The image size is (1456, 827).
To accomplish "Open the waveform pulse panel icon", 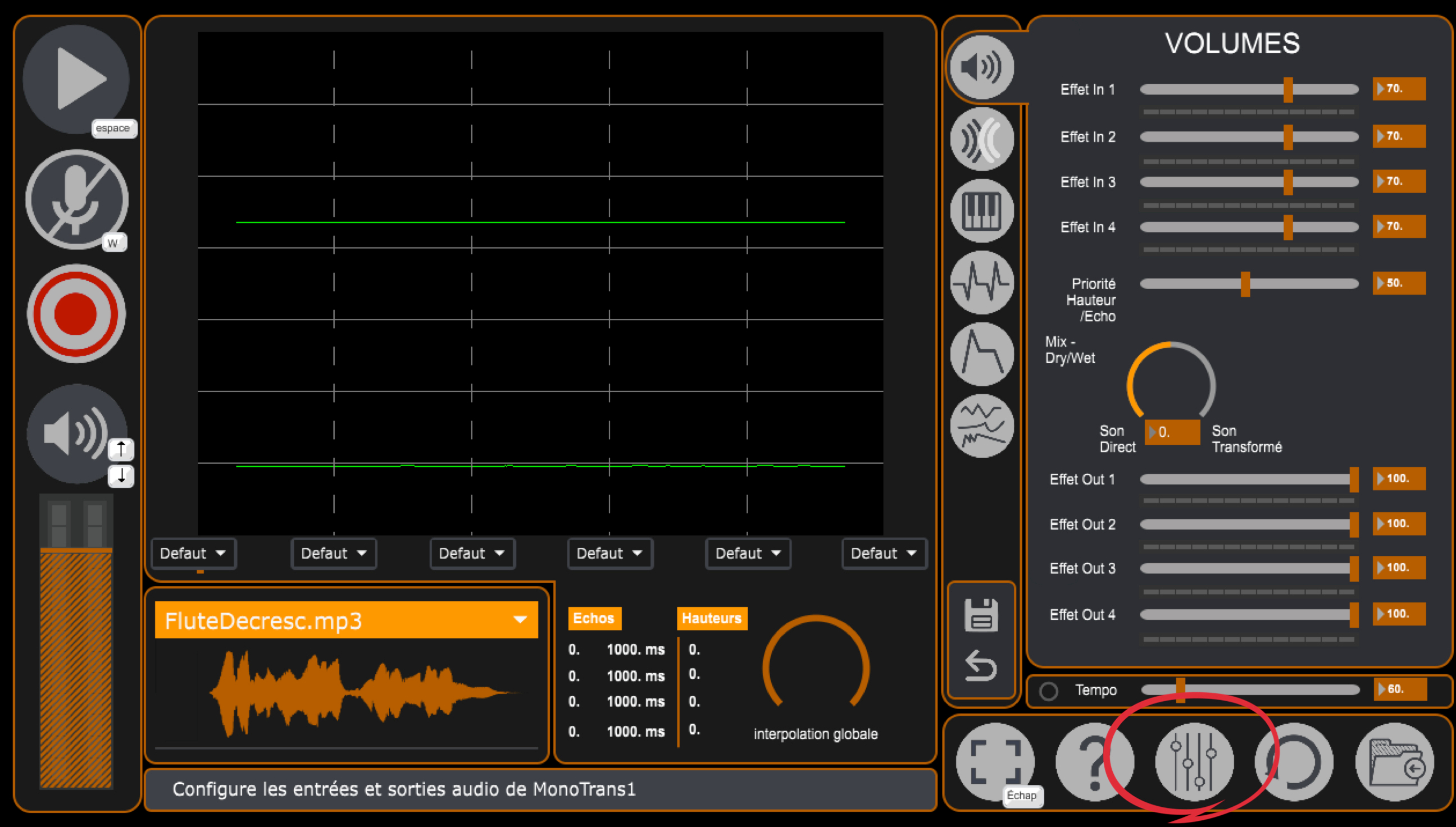I will 981,282.
